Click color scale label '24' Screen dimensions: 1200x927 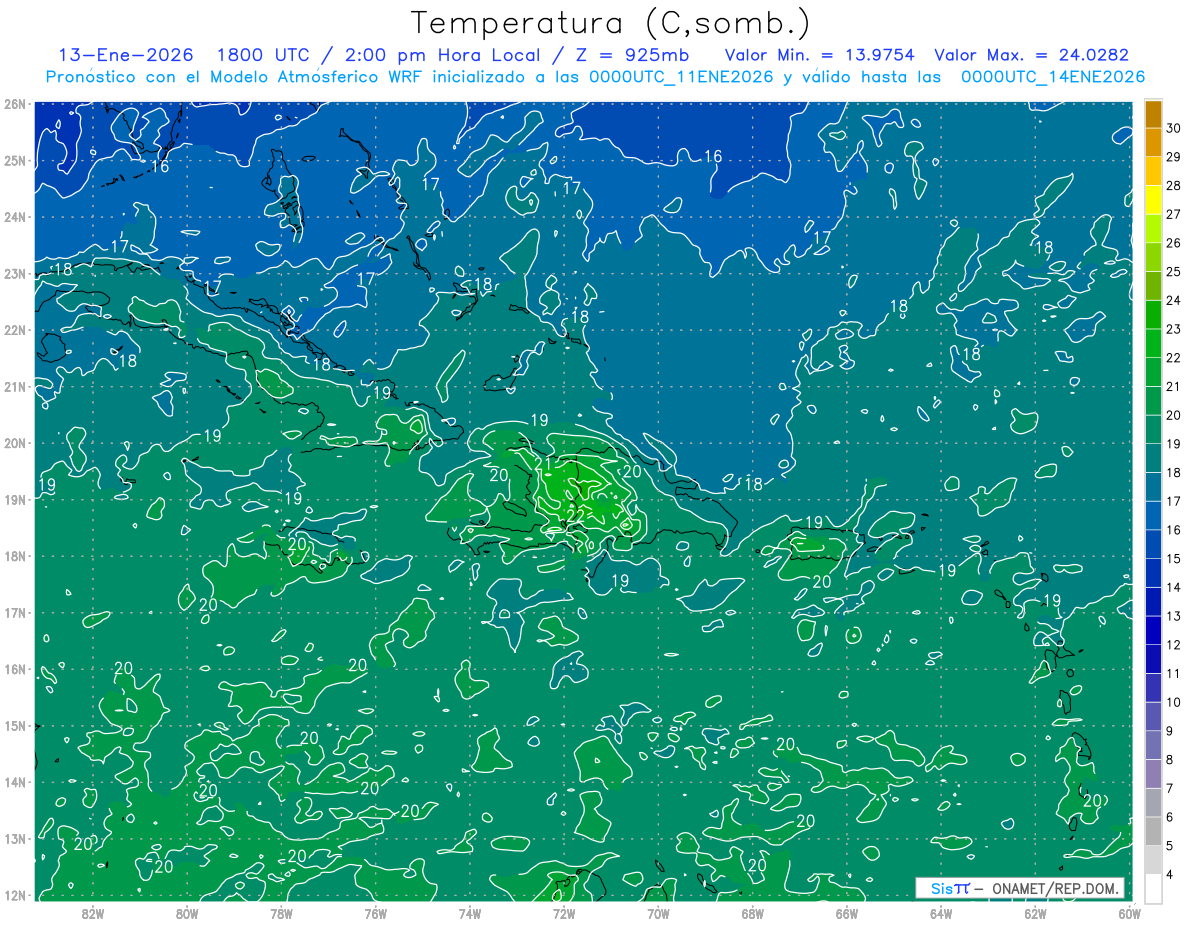click(x=1173, y=300)
